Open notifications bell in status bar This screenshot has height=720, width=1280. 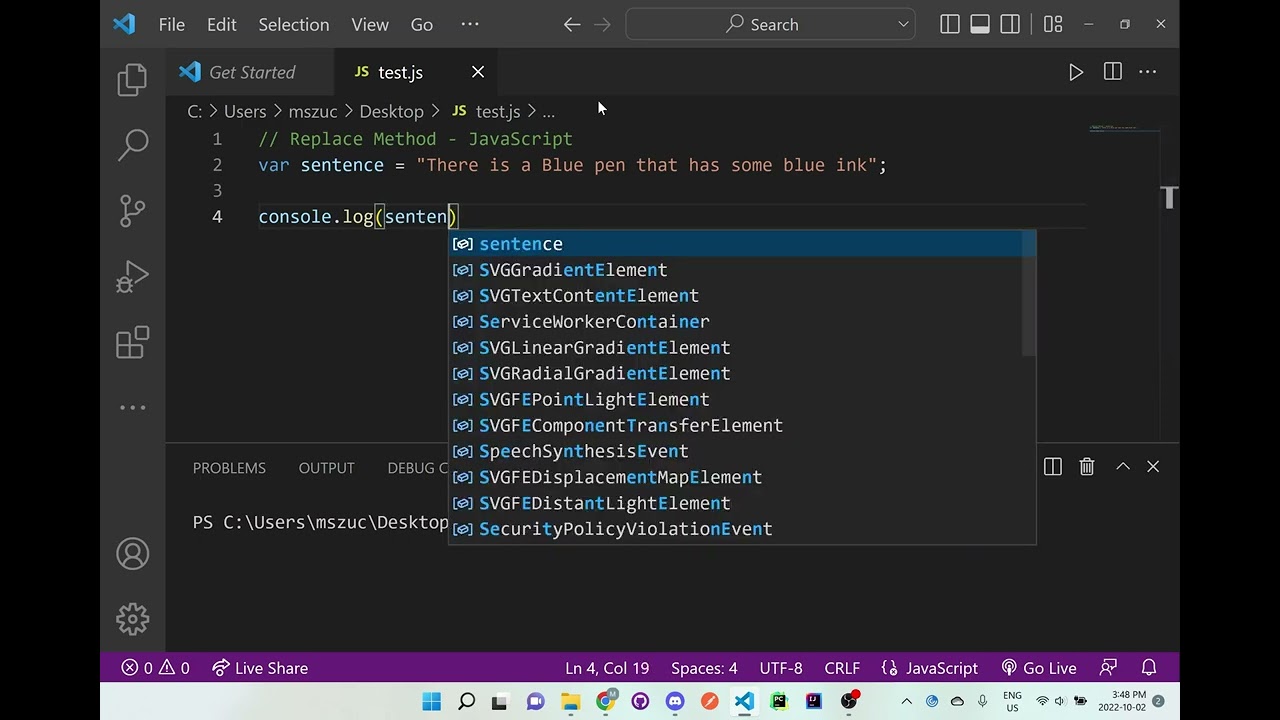1149,668
